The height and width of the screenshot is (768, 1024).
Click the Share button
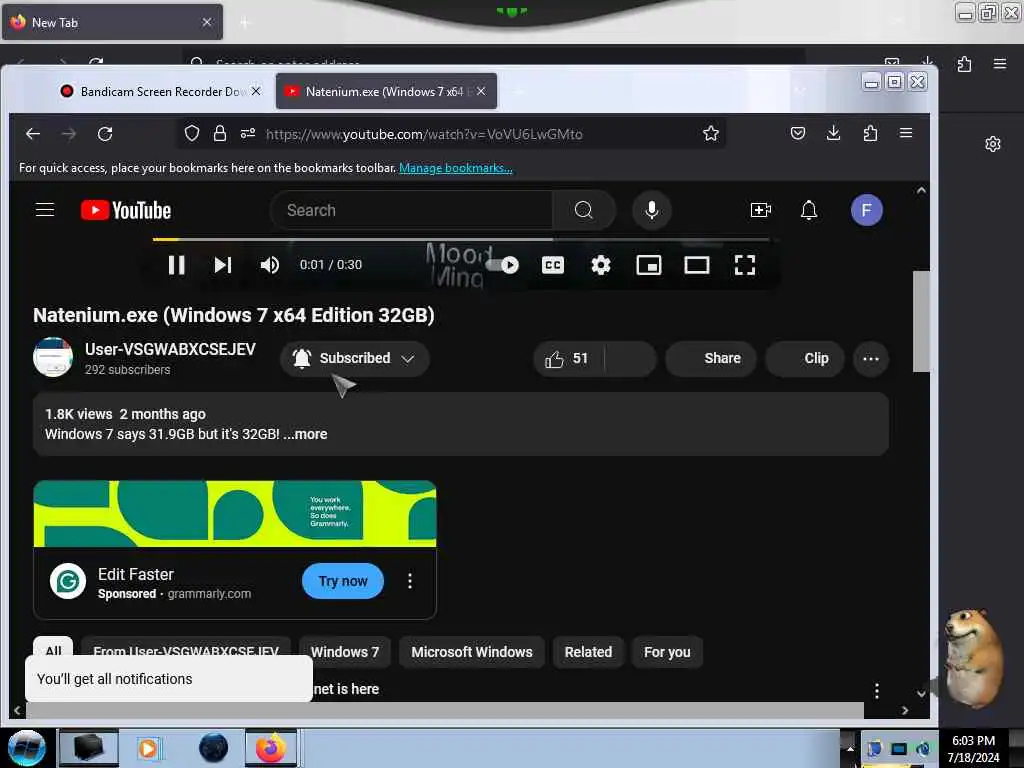711,359
